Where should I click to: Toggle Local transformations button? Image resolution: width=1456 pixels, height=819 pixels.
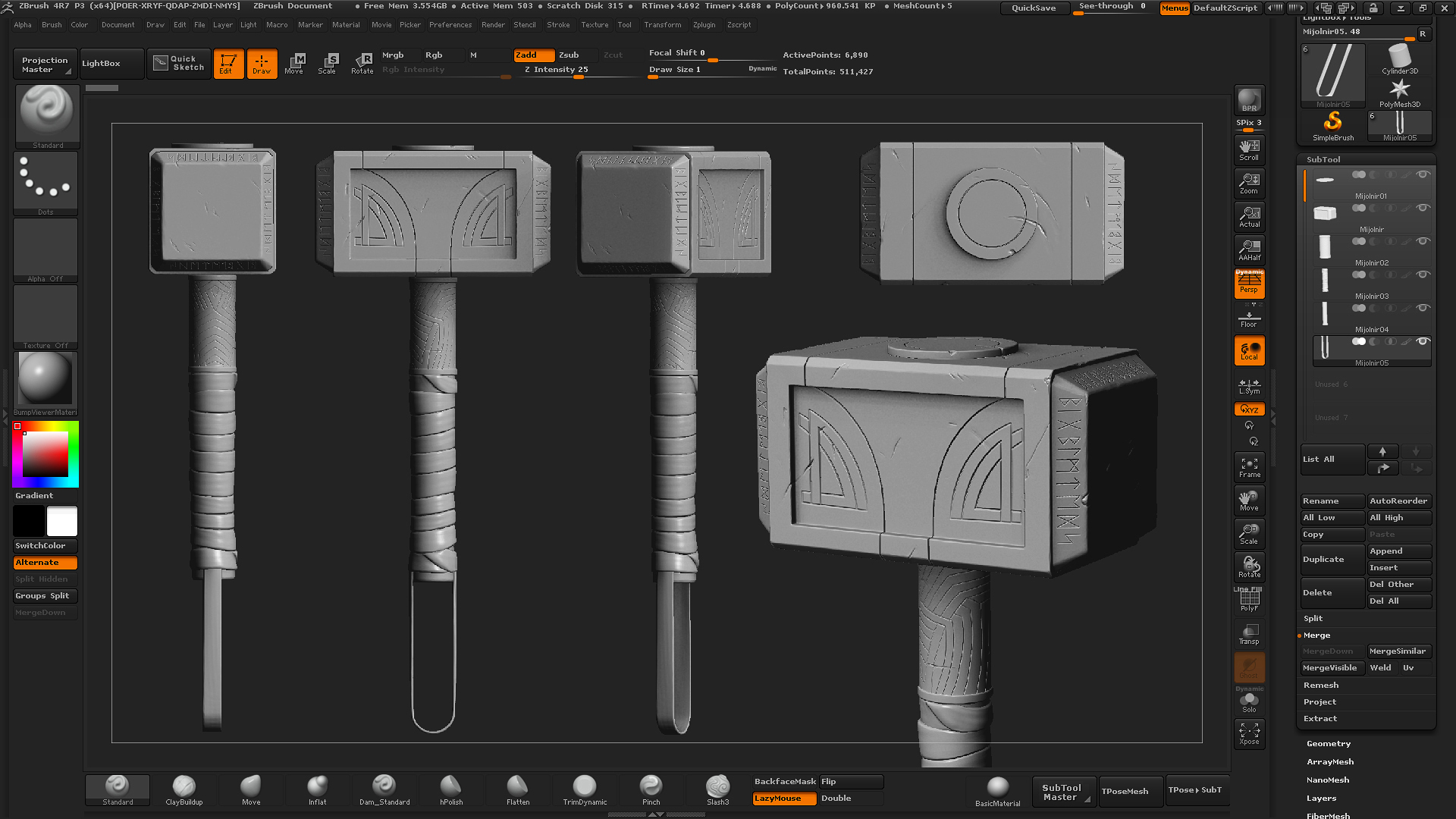tap(1249, 350)
